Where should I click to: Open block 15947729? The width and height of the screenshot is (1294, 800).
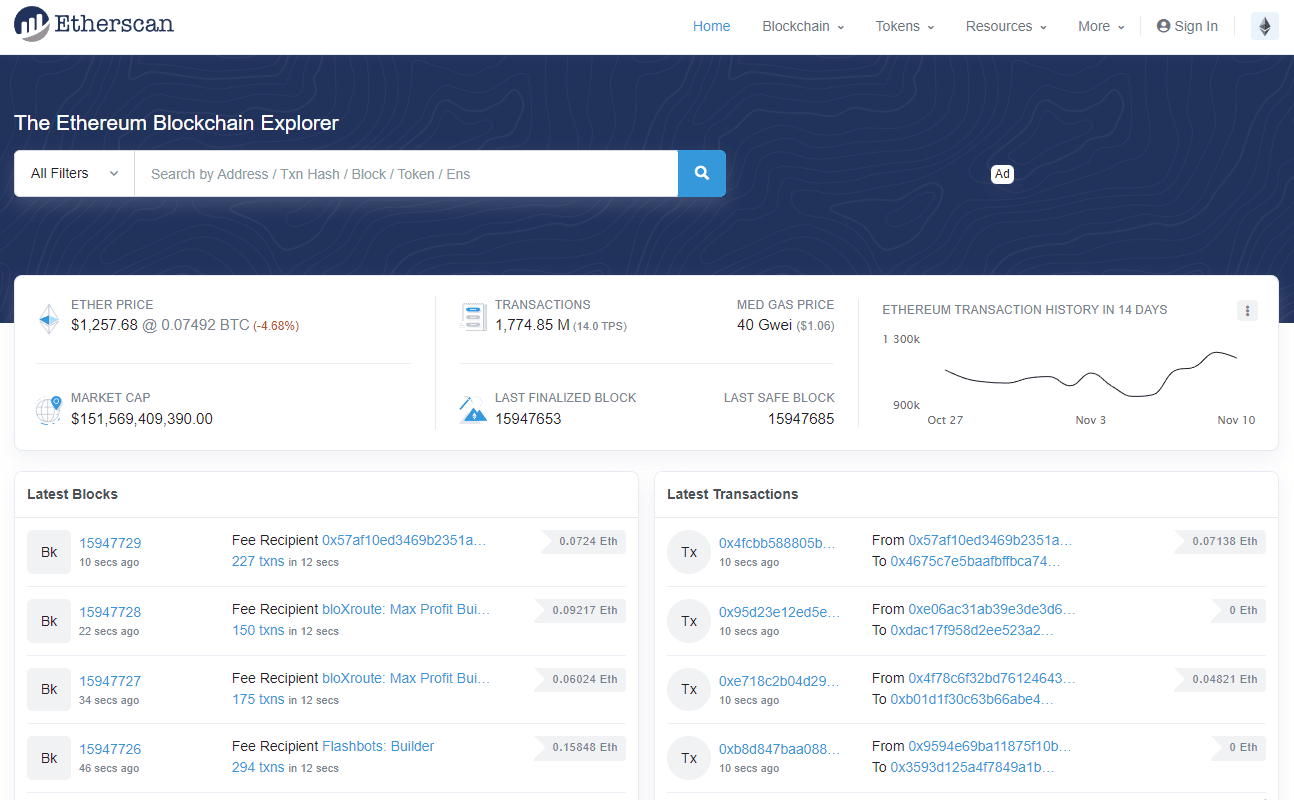(x=110, y=543)
